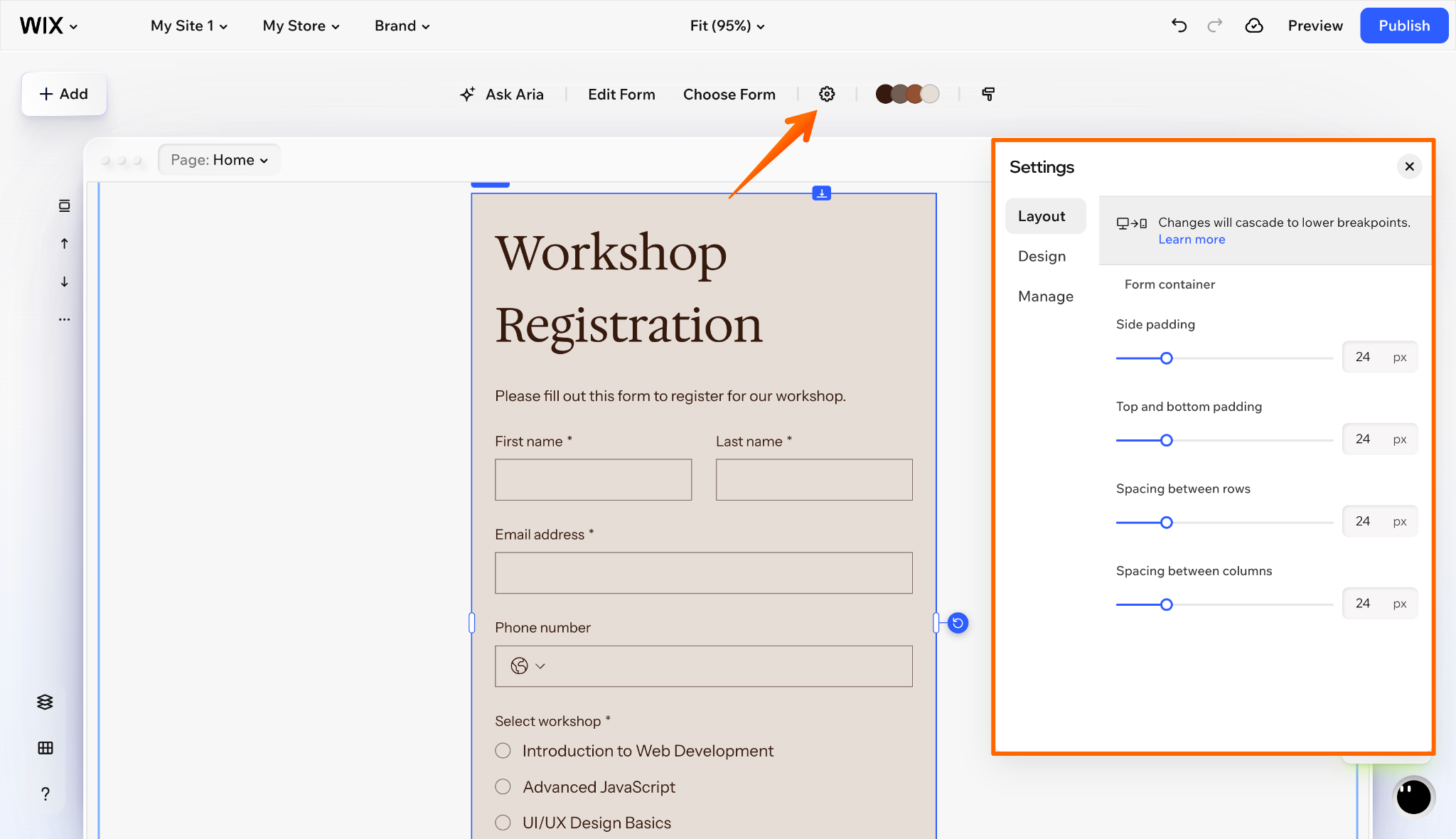Open the WIX logo menu

[48, 26]
